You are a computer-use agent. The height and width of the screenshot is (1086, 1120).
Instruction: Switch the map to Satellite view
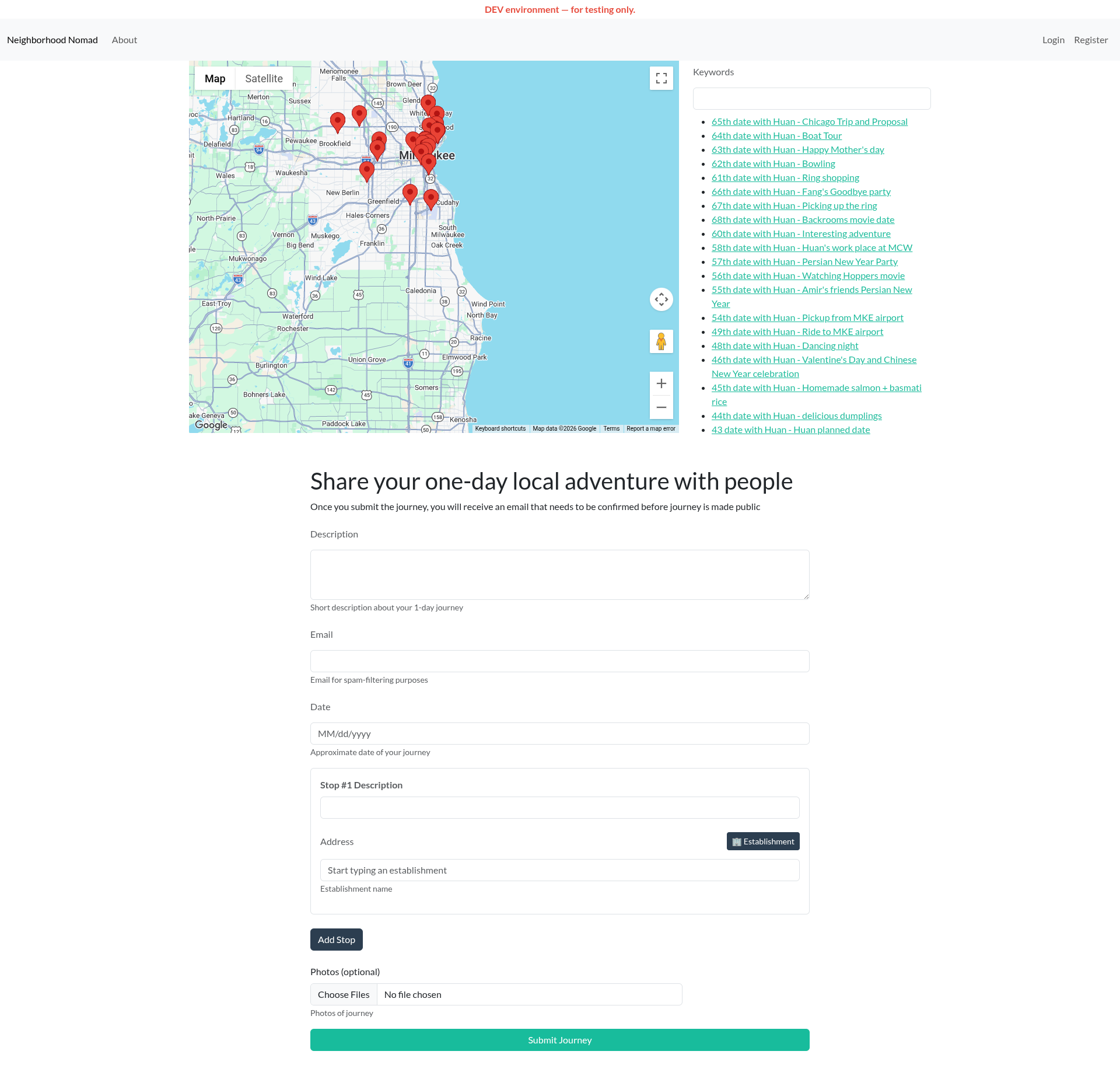[264, 78]
